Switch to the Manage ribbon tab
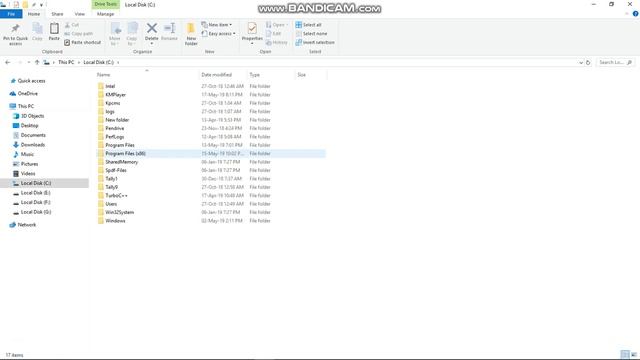 click(105, 14)
